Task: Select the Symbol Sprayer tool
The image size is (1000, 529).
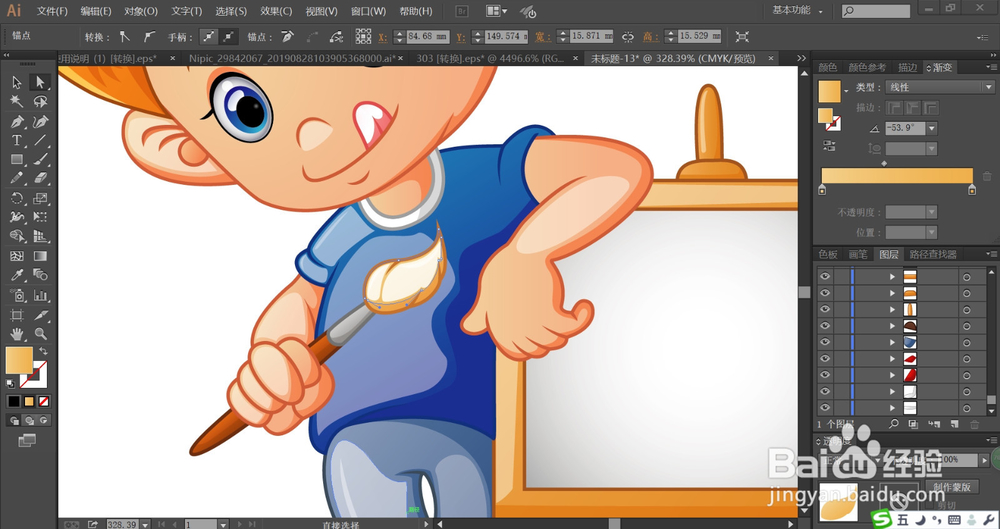Action: pos(17,295)
